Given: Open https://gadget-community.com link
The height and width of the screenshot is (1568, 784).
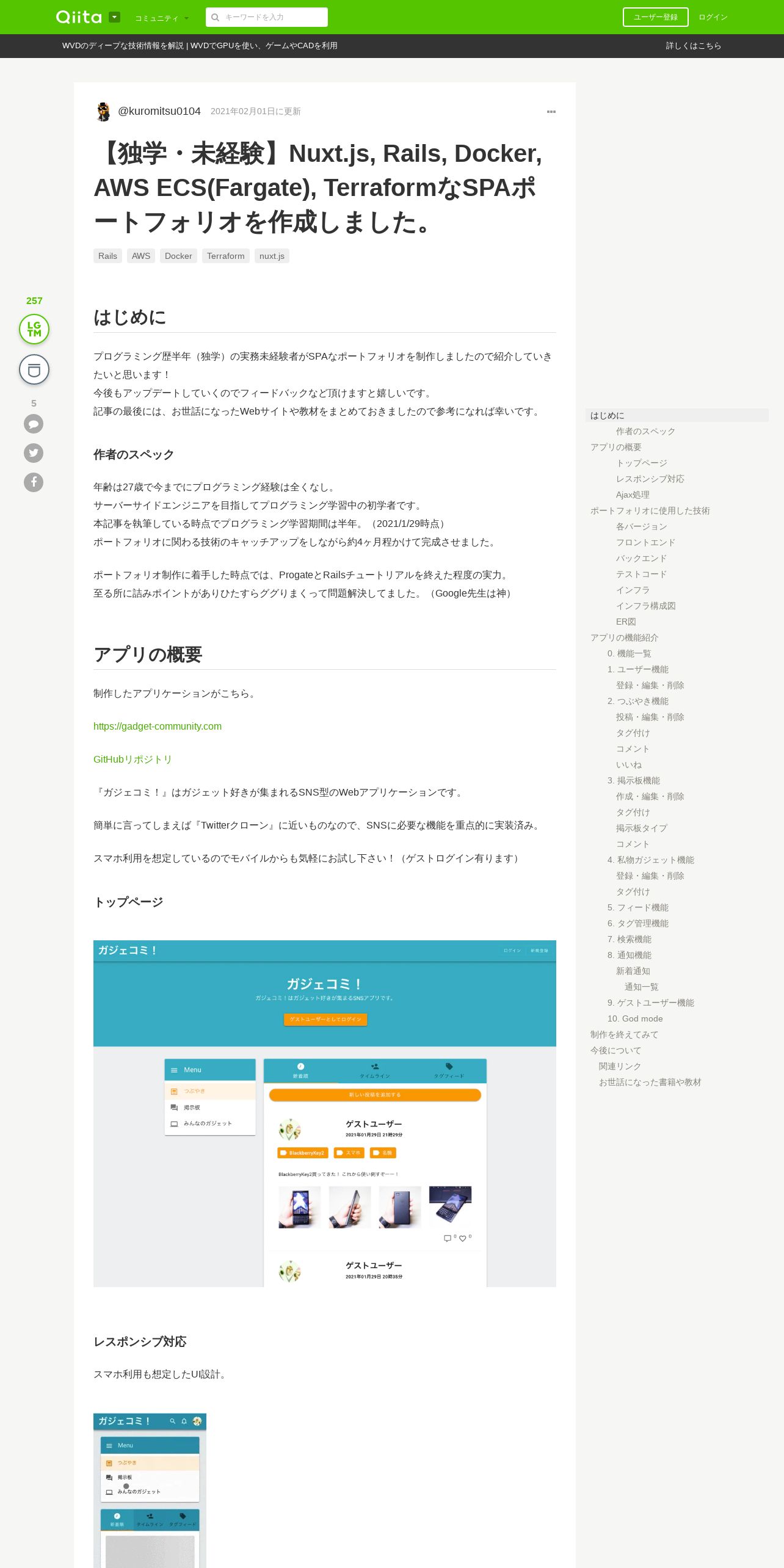Looking at the screenshot, I should click(158, 726).
